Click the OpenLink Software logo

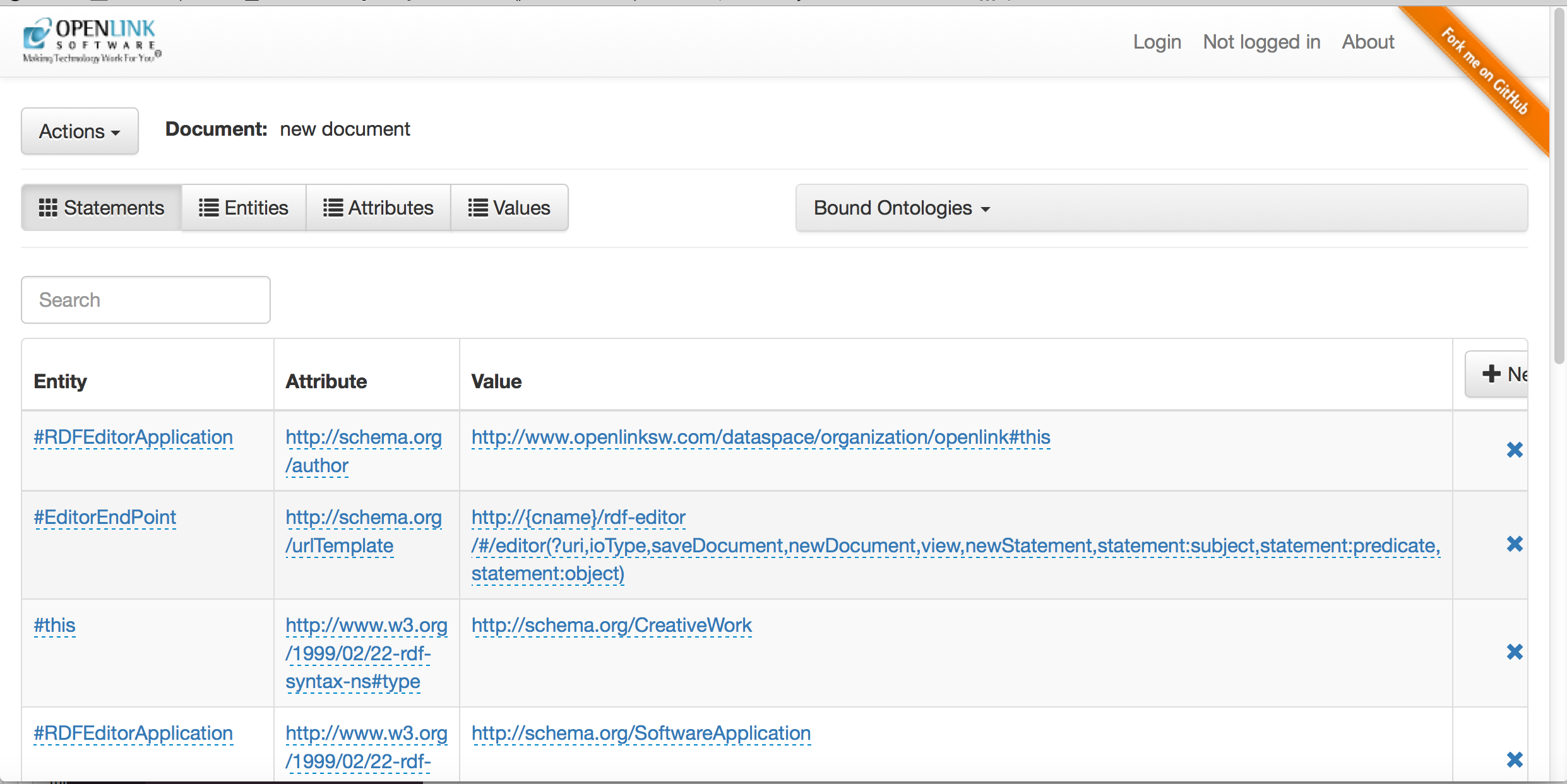(x=92, y=40)
